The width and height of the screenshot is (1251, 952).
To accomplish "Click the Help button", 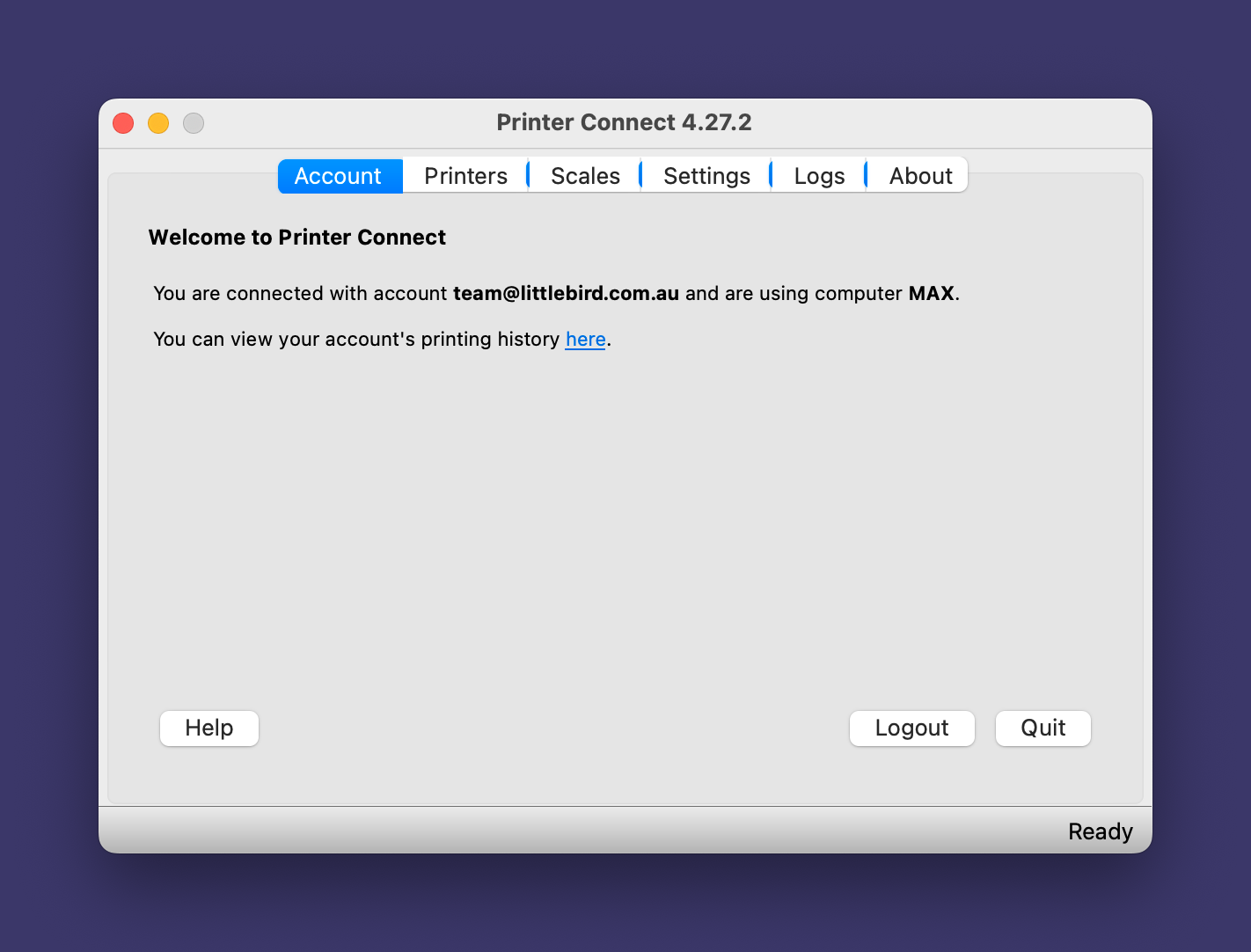I will (209, 728).
